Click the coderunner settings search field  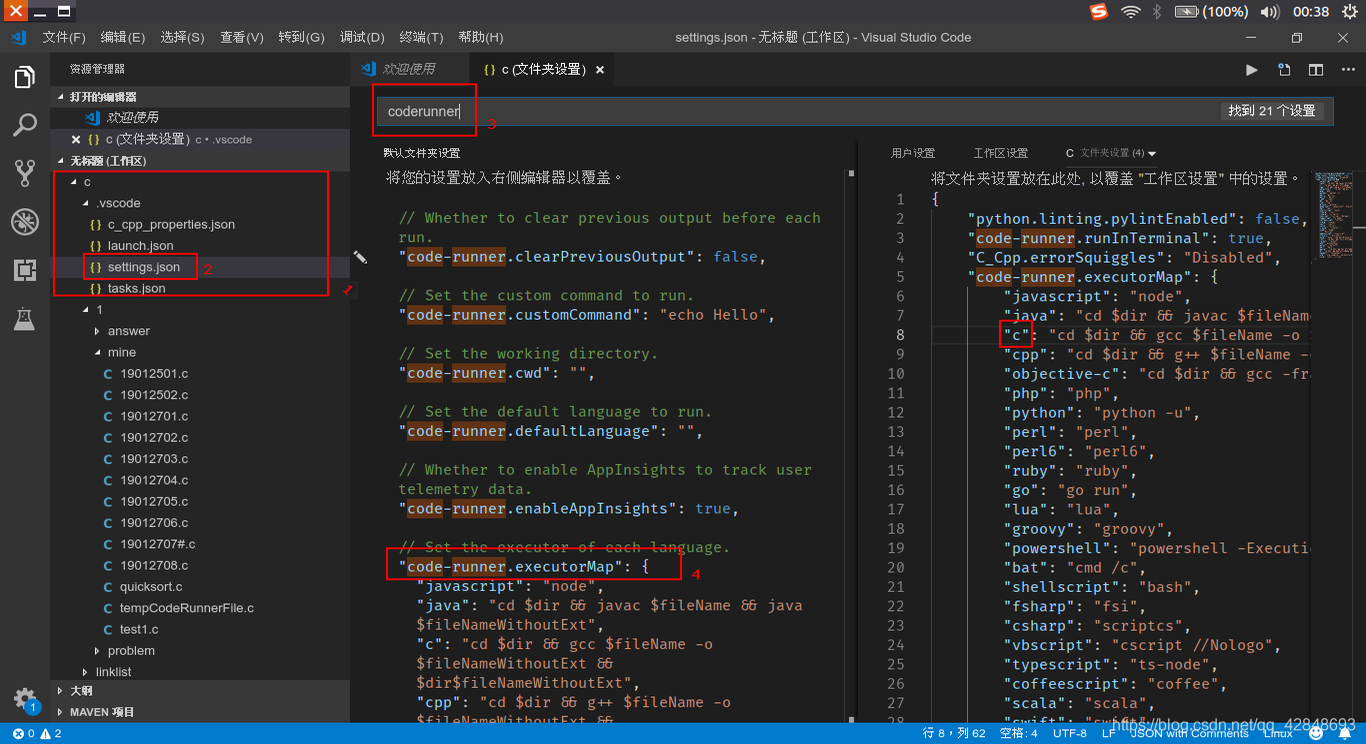point(424,110)
